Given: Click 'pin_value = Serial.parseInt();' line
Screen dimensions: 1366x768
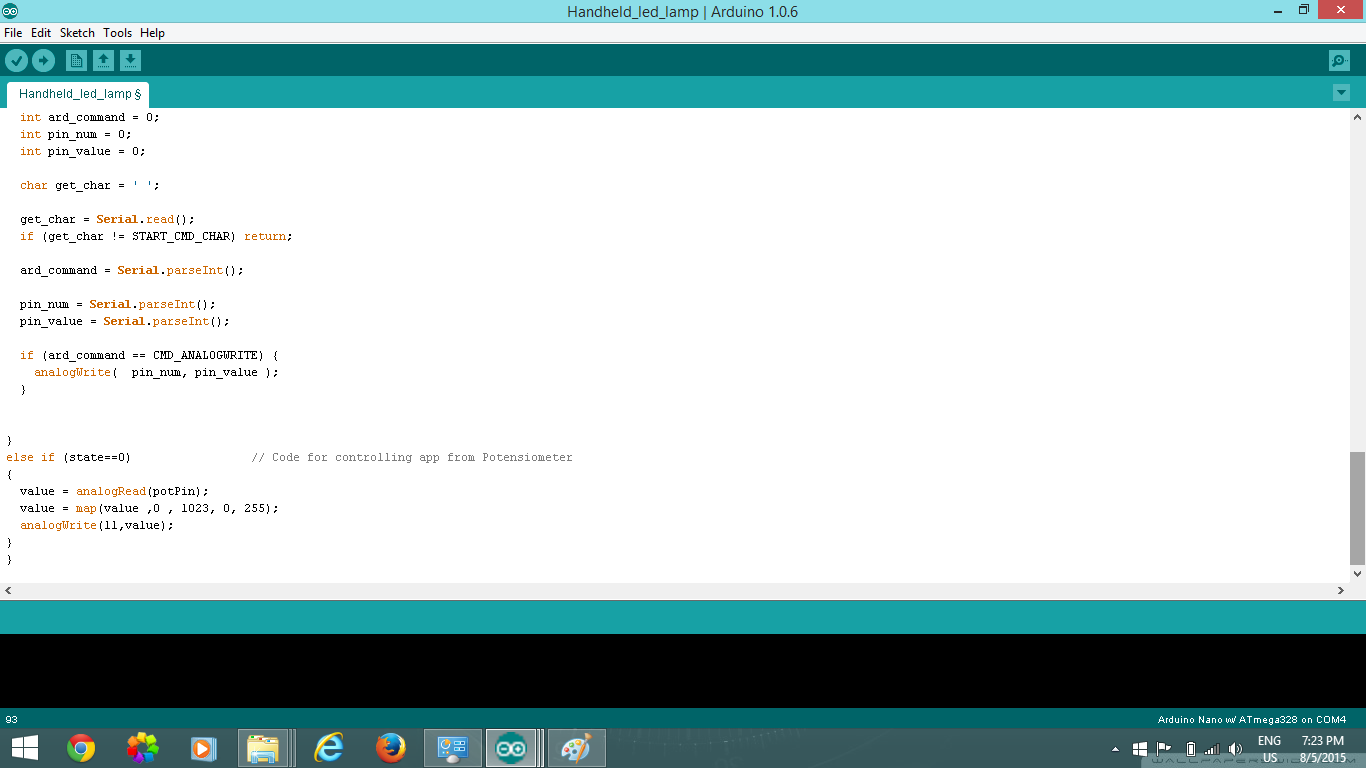Looking at the screenshot, I should (x=125, y=321).
